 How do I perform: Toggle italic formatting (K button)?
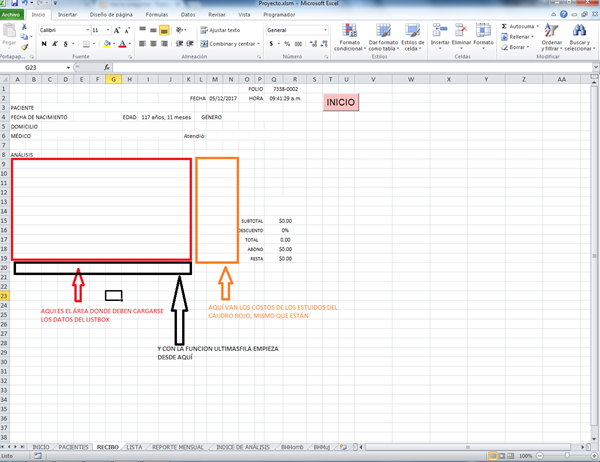click(x=53, y=44)
